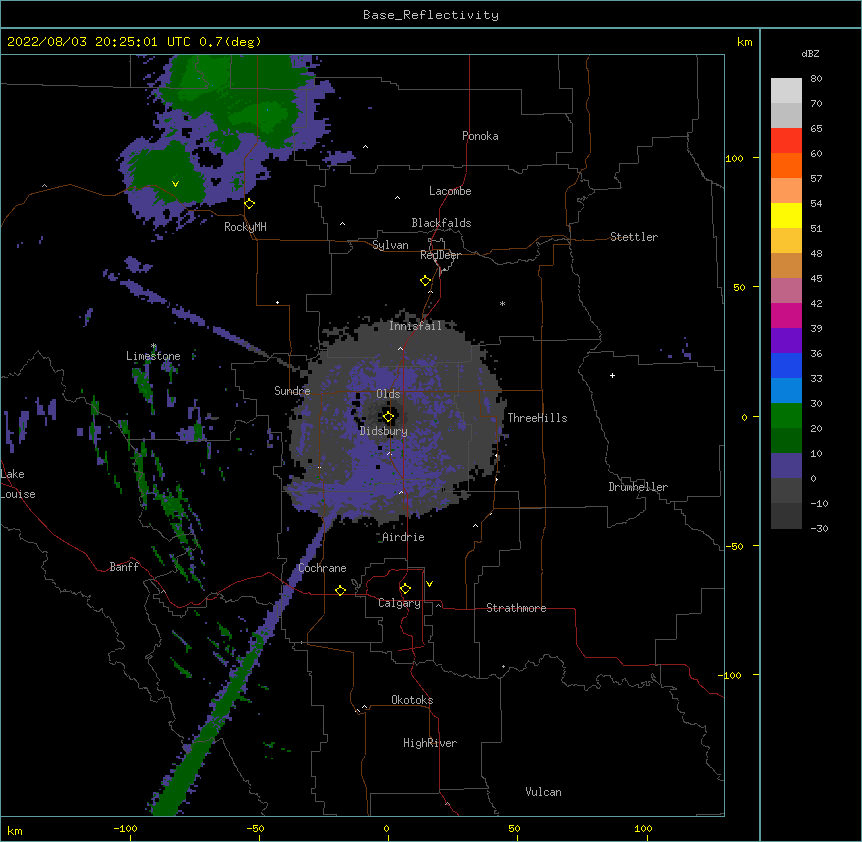This screenshot has width=862, height=842.
Task: Click the Banff label
Action: point(124,567)
